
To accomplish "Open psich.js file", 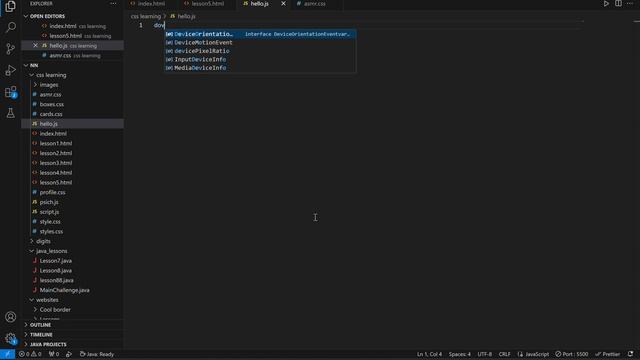I will [49, 202].
